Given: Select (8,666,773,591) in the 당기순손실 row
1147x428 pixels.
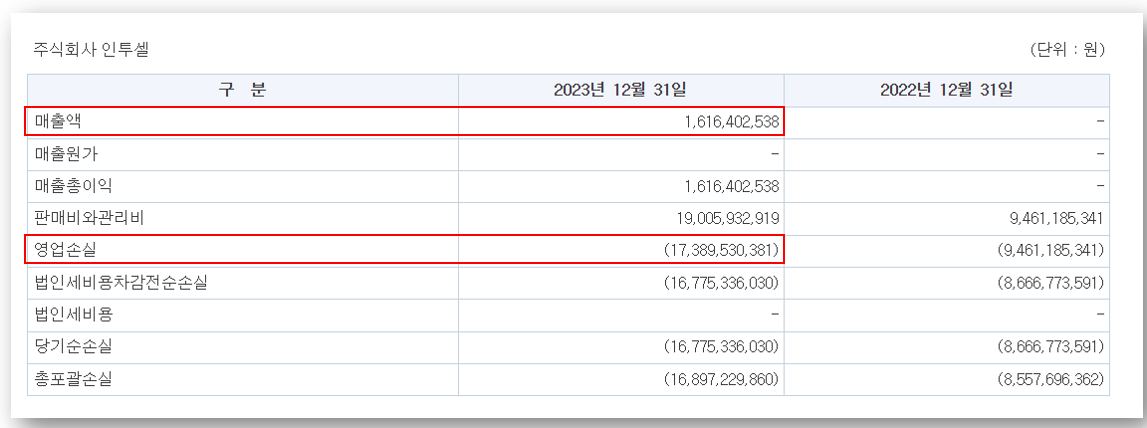Looking at the screenshot, I should point(1050,348).
